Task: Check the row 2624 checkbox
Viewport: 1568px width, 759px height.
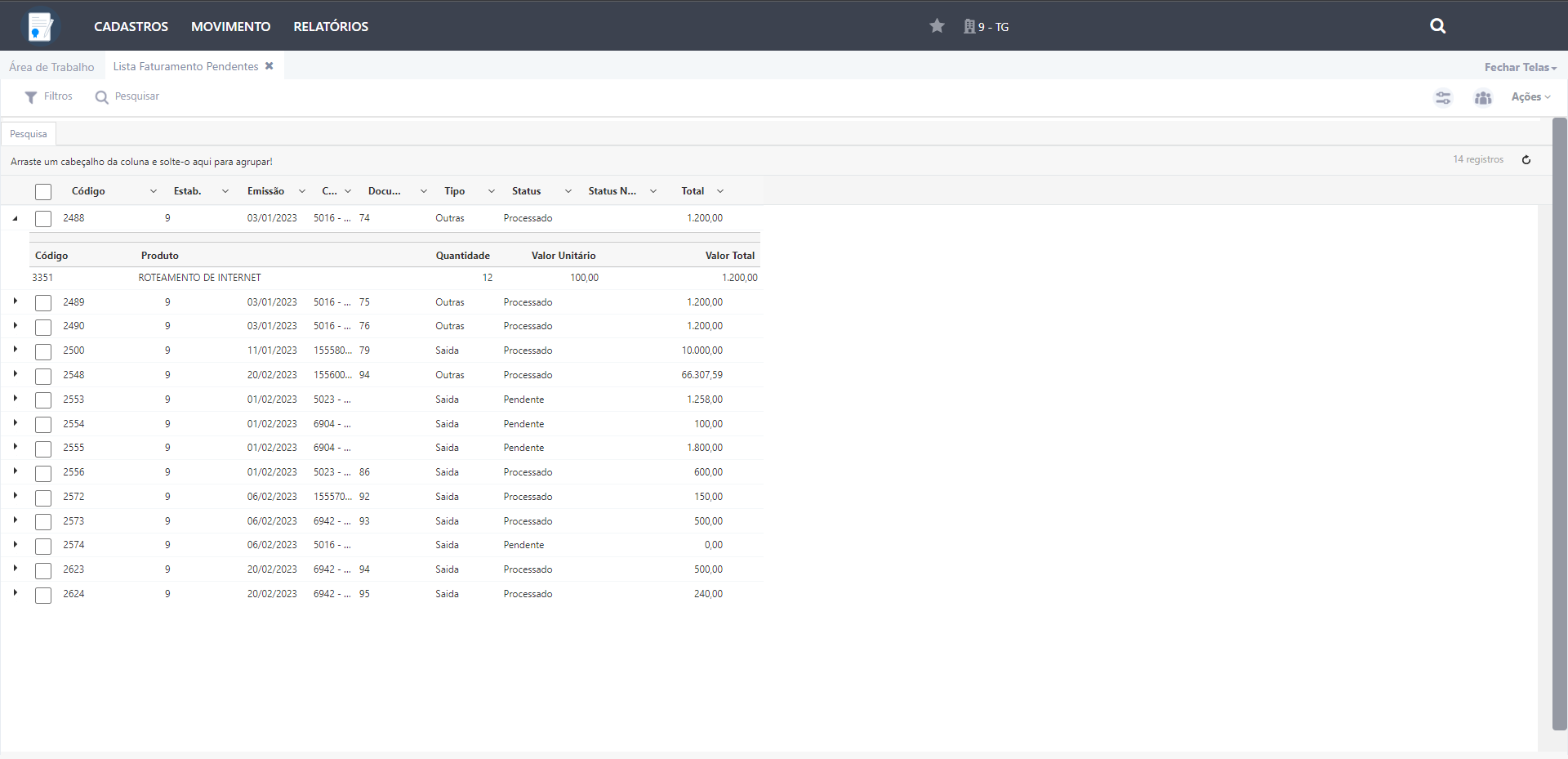Action: pyautogui.click(x=43, y=595)
